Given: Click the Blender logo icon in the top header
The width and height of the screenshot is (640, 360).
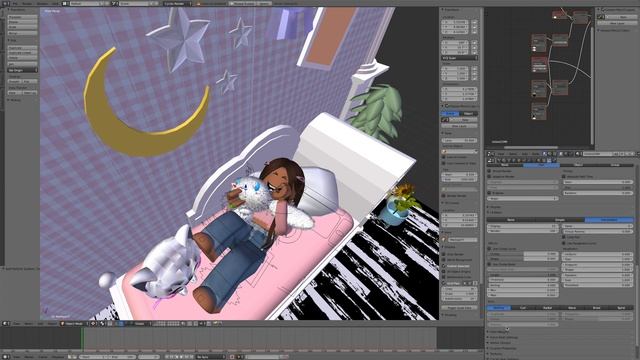Looking at the screenshot, I should point(199,3).
